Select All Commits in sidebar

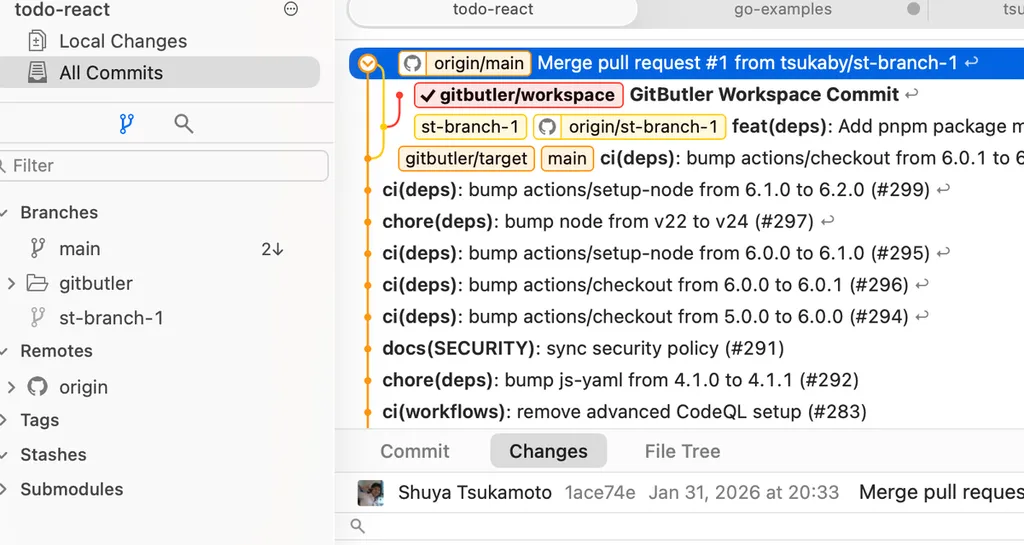pos(110,73)
